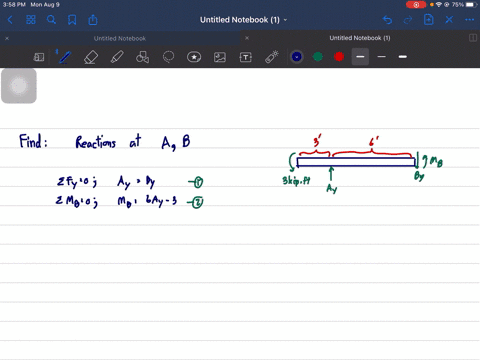Tap the handwritten 'Find:' text
The image size is (480, 360).
[33, 141]
